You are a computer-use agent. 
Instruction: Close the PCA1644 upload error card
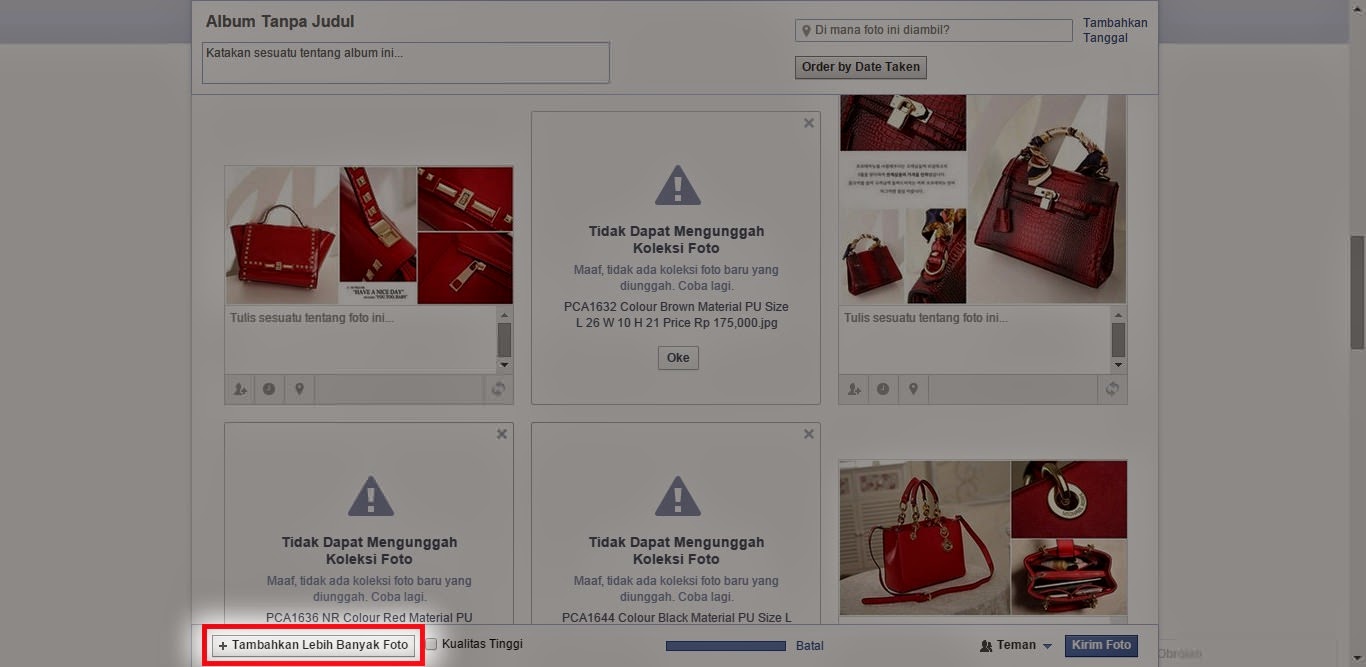[x=809, y=434]
